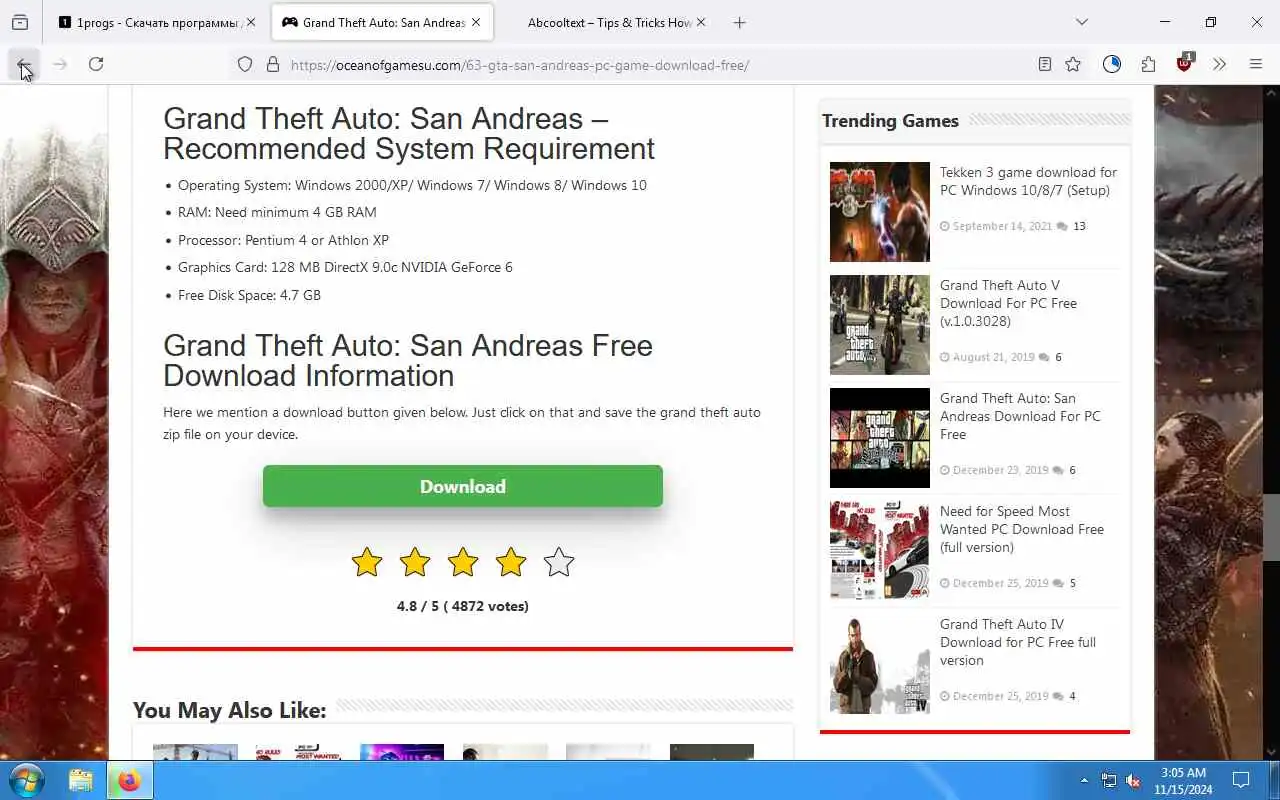Screen dimensions: 1280x800
Task: Open File Explorer in taskbar
Action: click(x=81, y=780)
